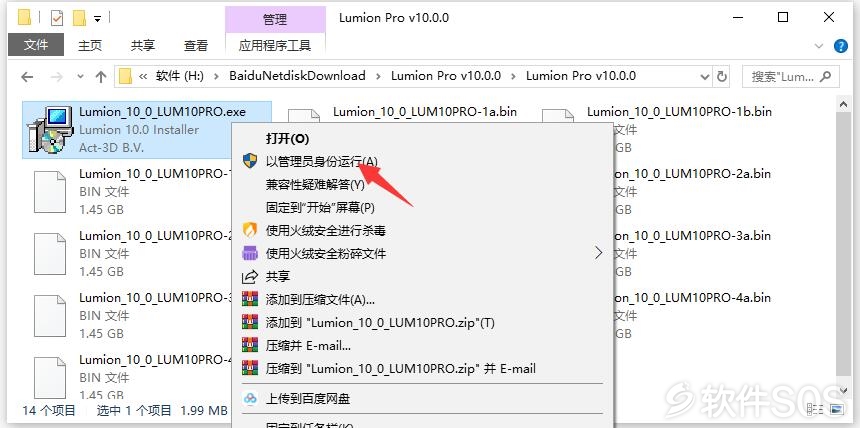The height and width of the screenshot is (428, 860).
Task: Open the 查看 ribbon tab
Action: tap(196, 46)
